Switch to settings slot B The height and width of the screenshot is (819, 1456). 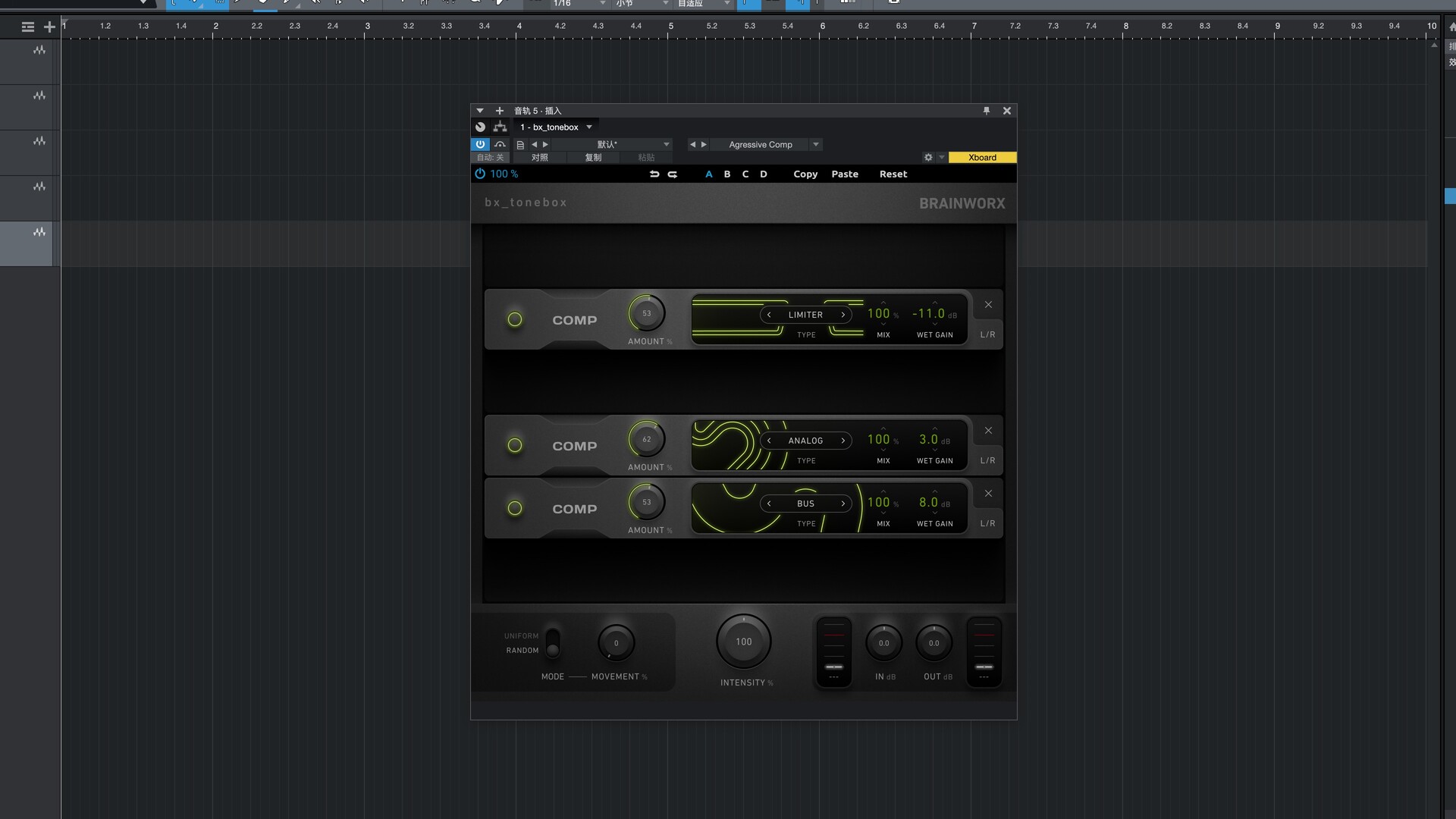pos(727,174)
